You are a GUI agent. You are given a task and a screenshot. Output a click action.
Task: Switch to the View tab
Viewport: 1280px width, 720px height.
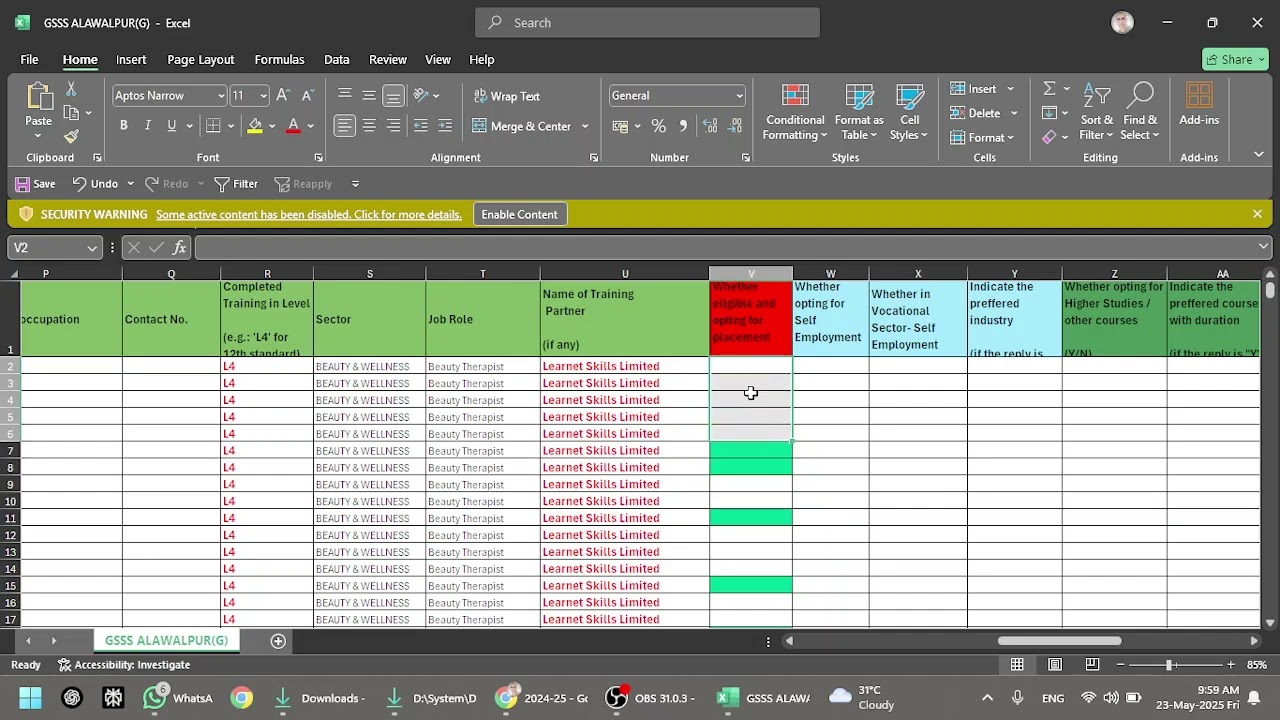pos(438,59)
